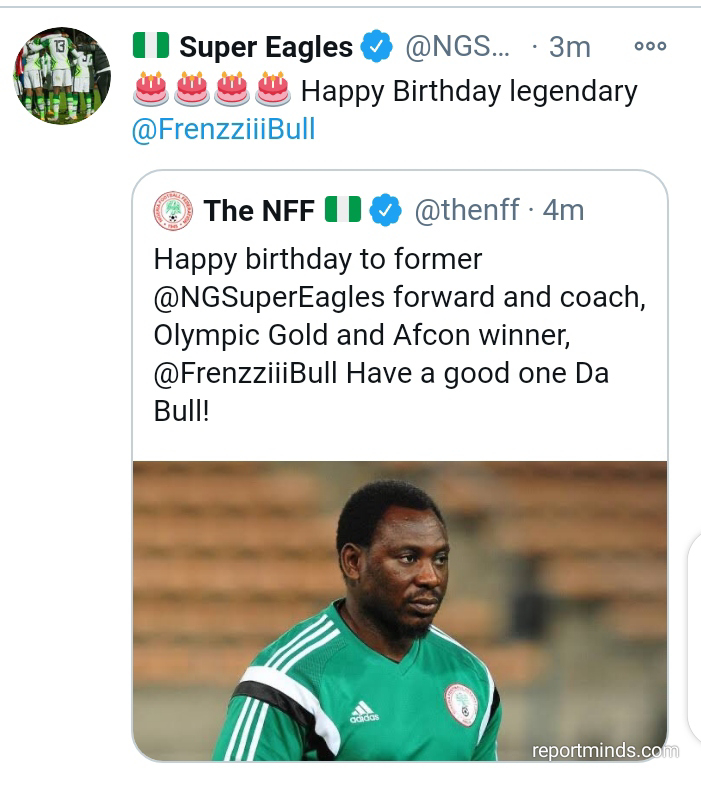Click @FrenzziiiBull mention in the quoted tweet
Viewport: 701px width, 787px height.
(246, 374)
